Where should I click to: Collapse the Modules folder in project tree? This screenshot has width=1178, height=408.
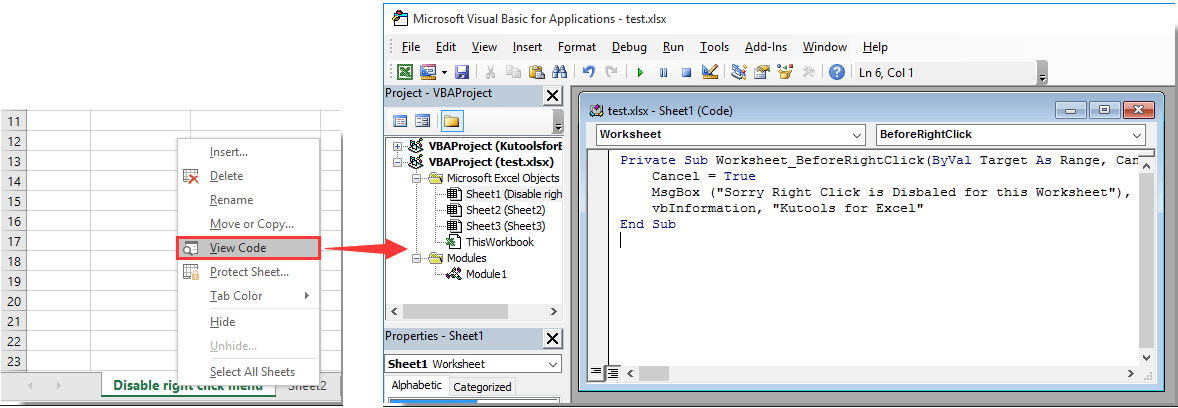click(x=418, y=258)
